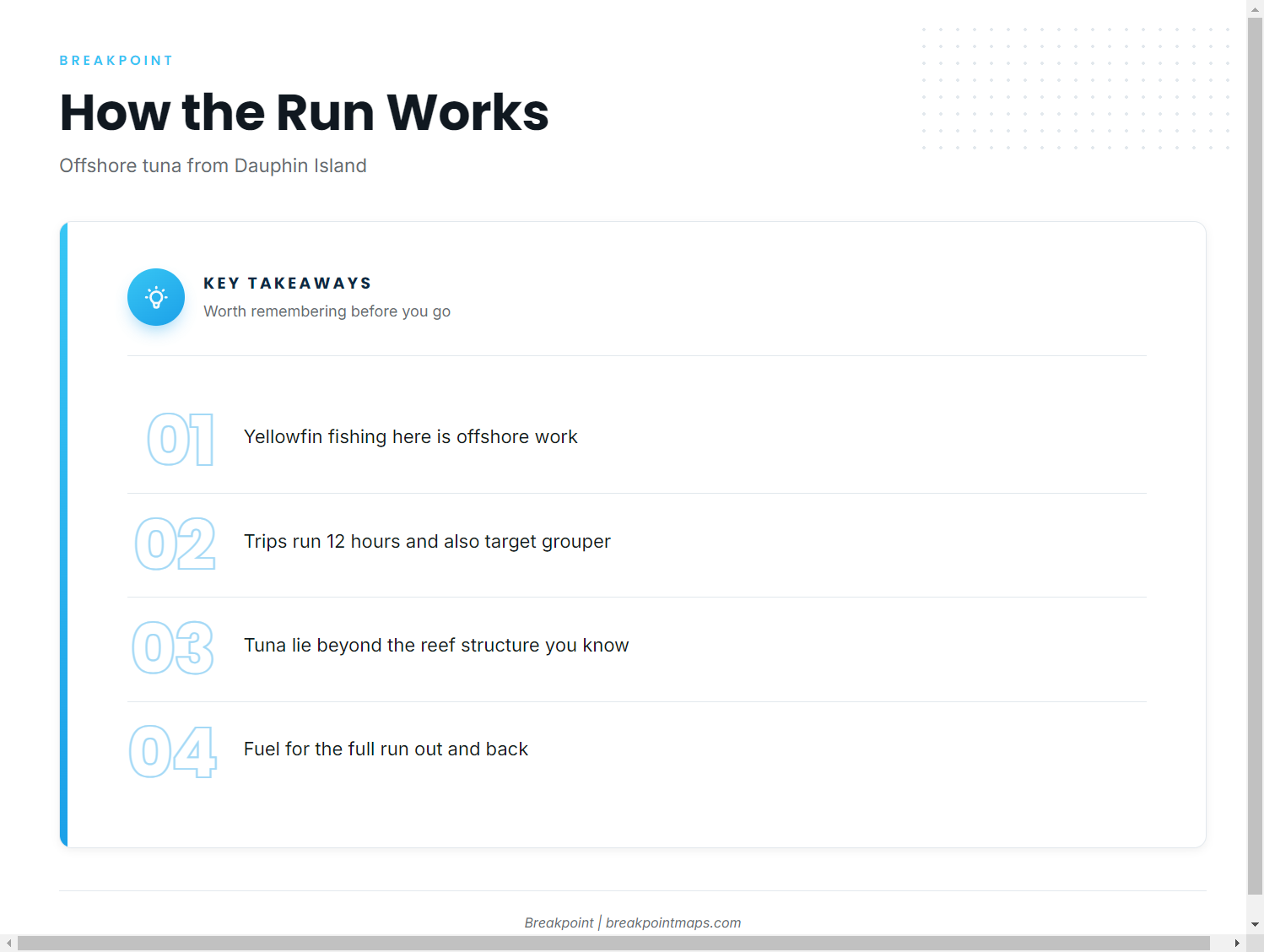Click the vertical scrollbar up arrow
Viewport: 1264px width, 952px height.
pyautogui.click(x=1256, y=8)
